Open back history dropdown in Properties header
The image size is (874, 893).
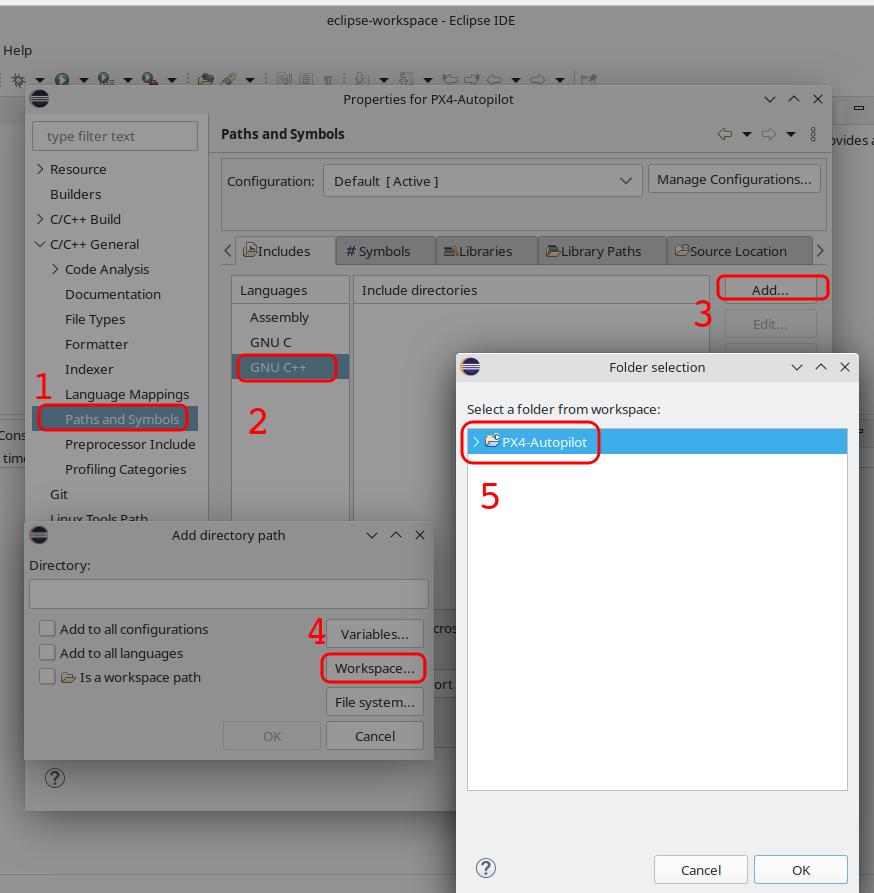tap(746, 134)
